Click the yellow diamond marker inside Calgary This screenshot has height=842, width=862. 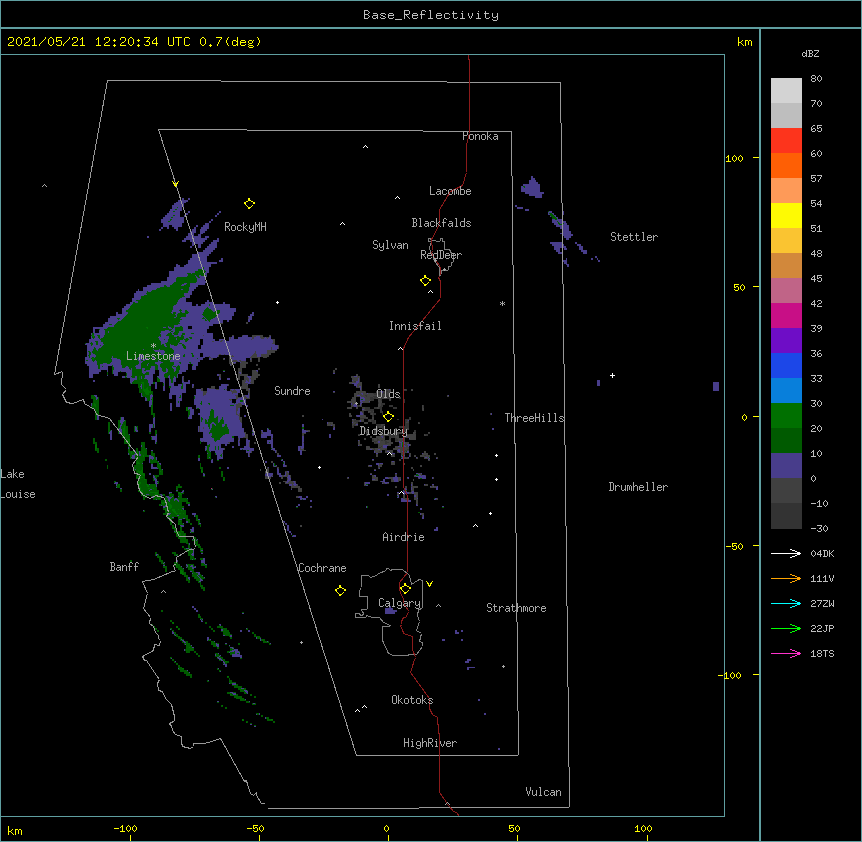[x=405, y=589]
